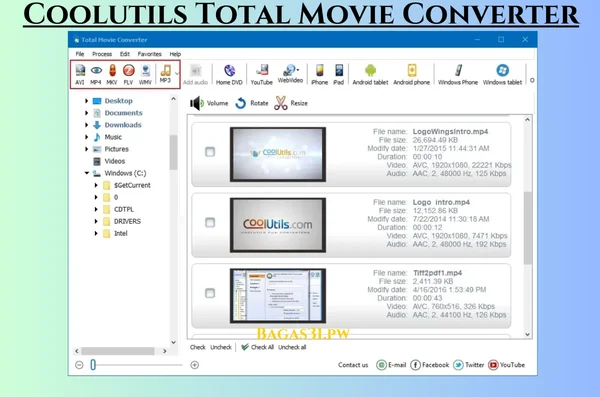Expand the Desktop tree node
Screen dimensions: 600x397
click(x=86, y=101)
